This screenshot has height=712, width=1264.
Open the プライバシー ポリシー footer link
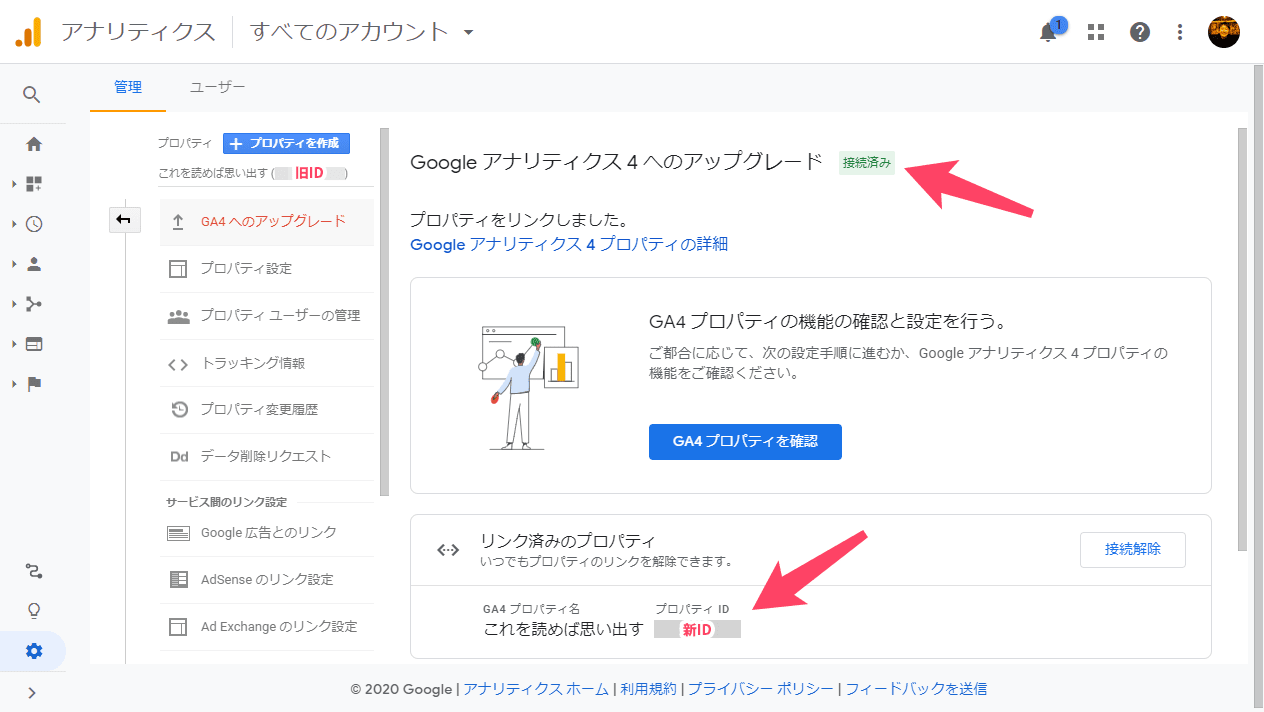point(760,689)
